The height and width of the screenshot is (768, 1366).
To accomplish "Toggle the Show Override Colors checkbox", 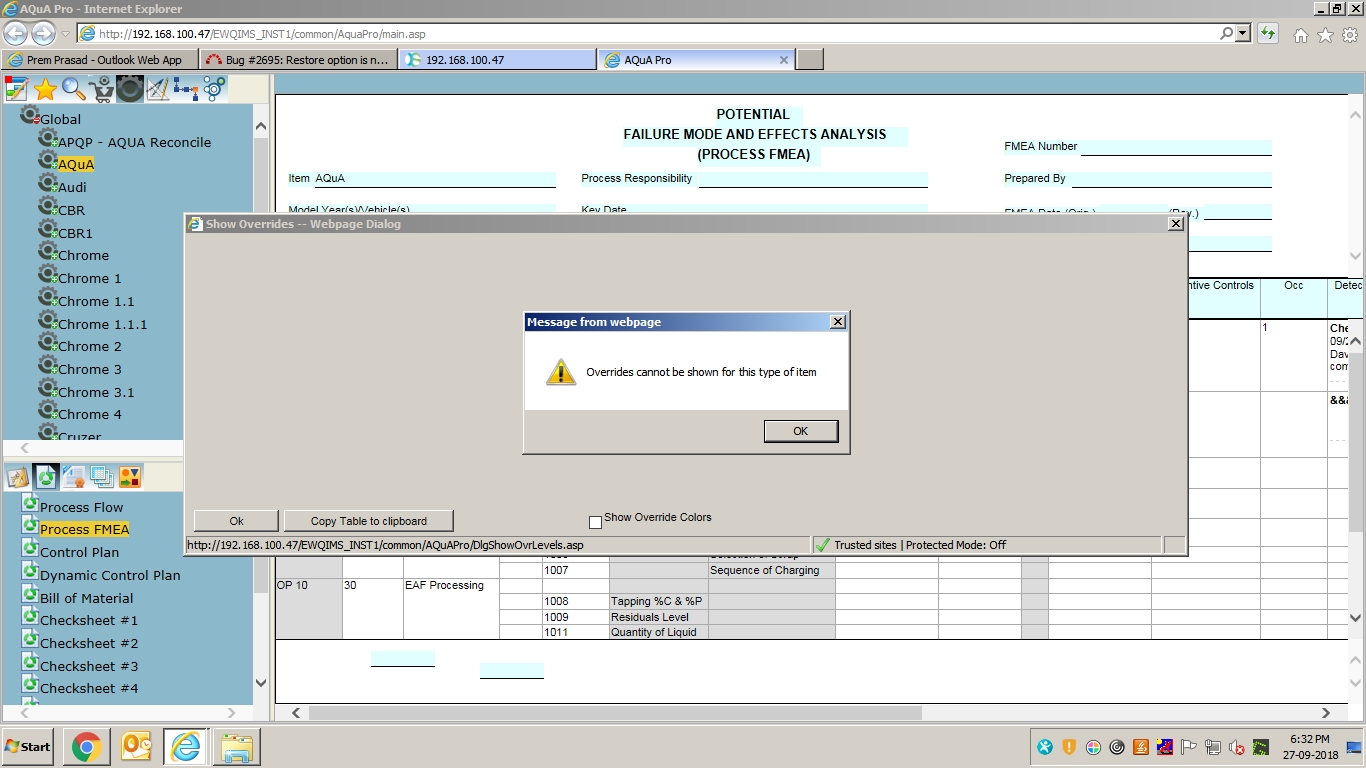I will 595,522.
